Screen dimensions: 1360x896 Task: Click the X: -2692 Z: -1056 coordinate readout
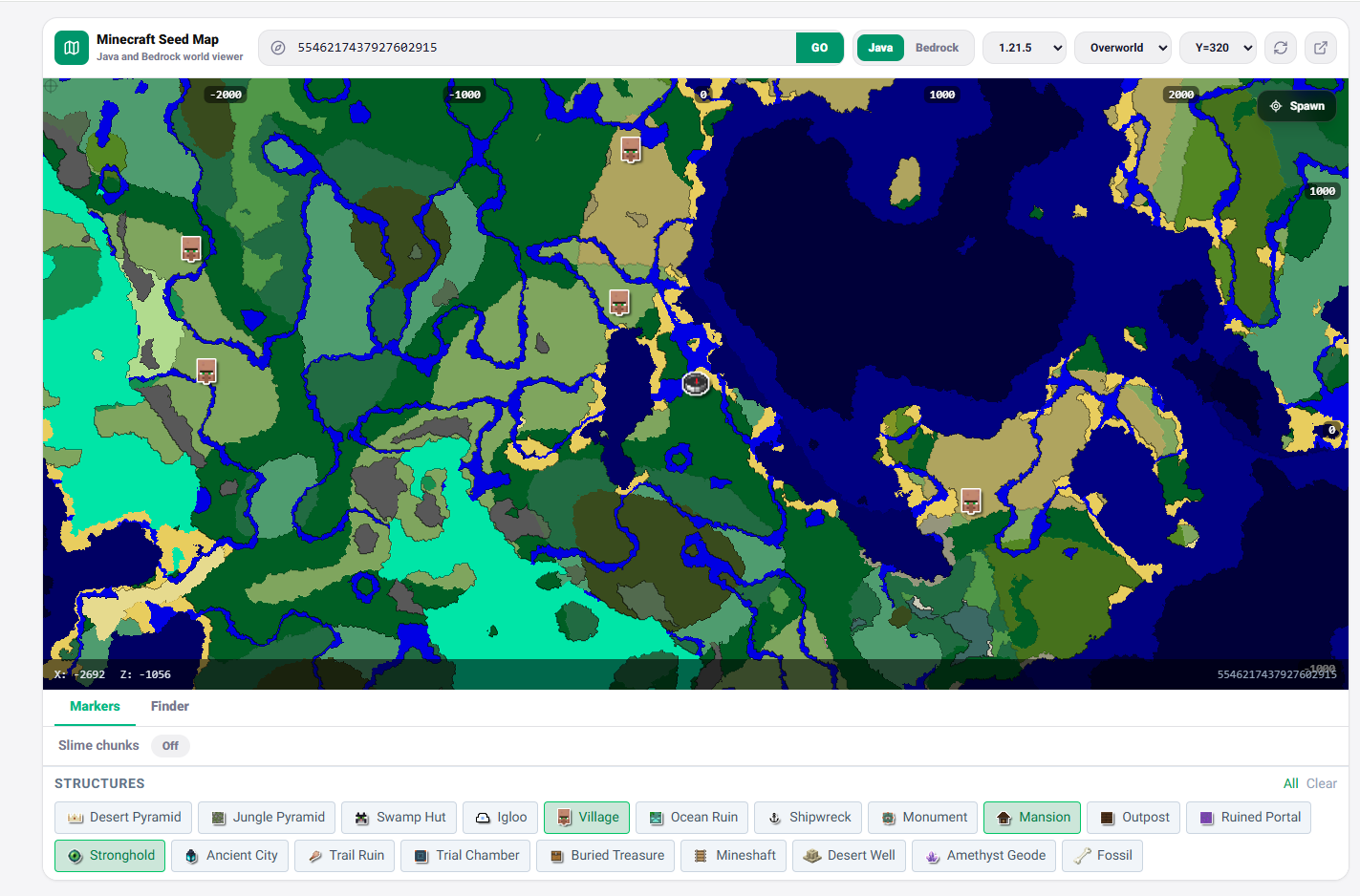113,674
